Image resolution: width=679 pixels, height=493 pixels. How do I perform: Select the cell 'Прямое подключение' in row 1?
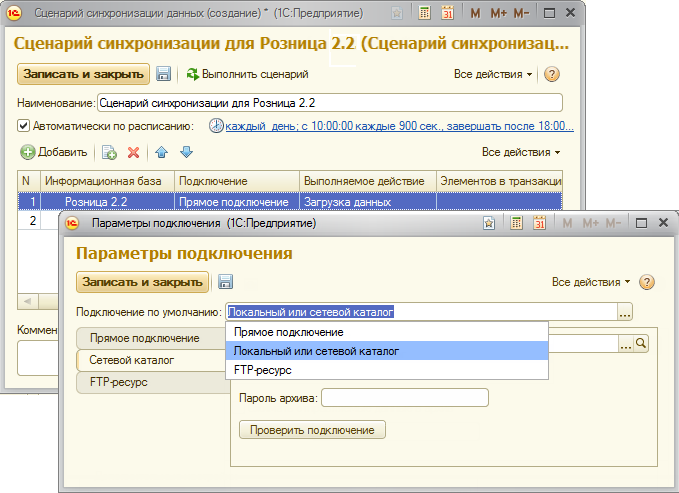click(x=237, y=202)
